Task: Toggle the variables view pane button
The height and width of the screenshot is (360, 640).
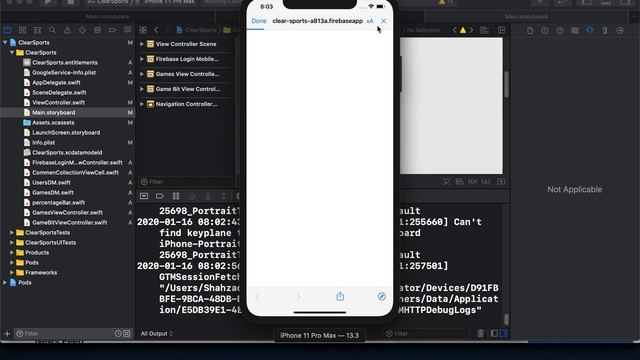Action: [x=494, y=333]
